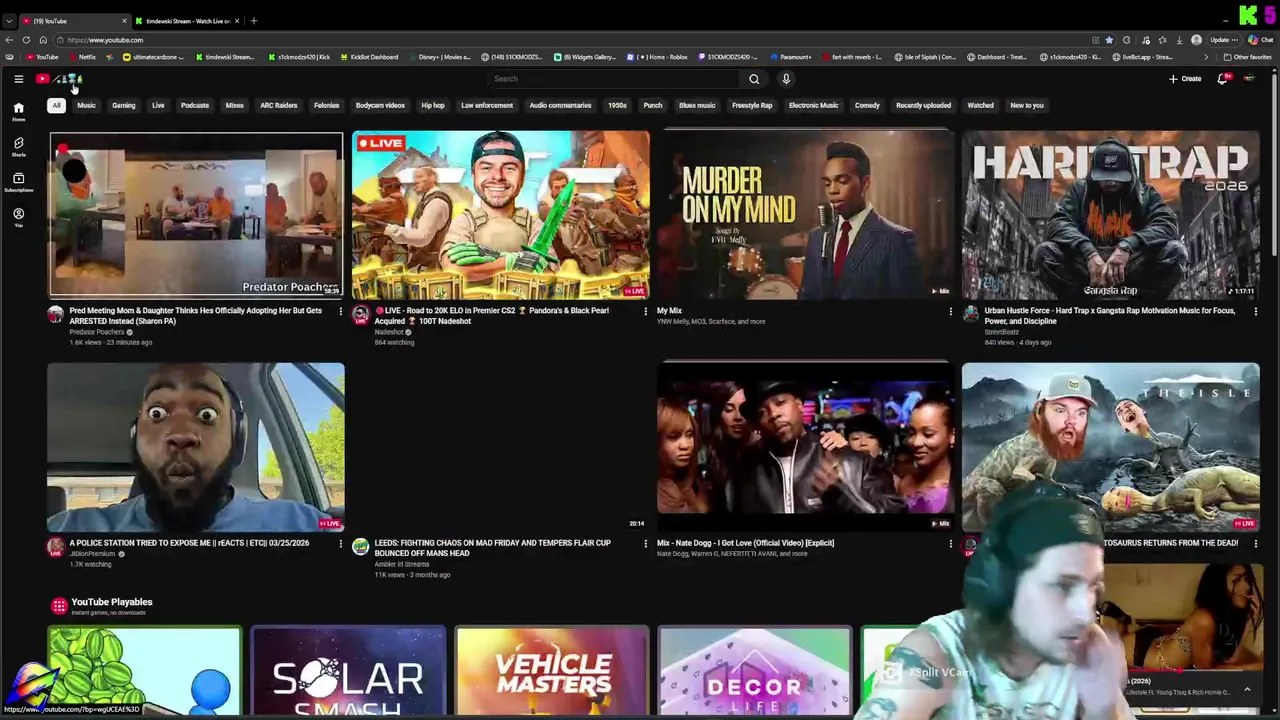Select the Podcasts filter chip

click(195, 105)
